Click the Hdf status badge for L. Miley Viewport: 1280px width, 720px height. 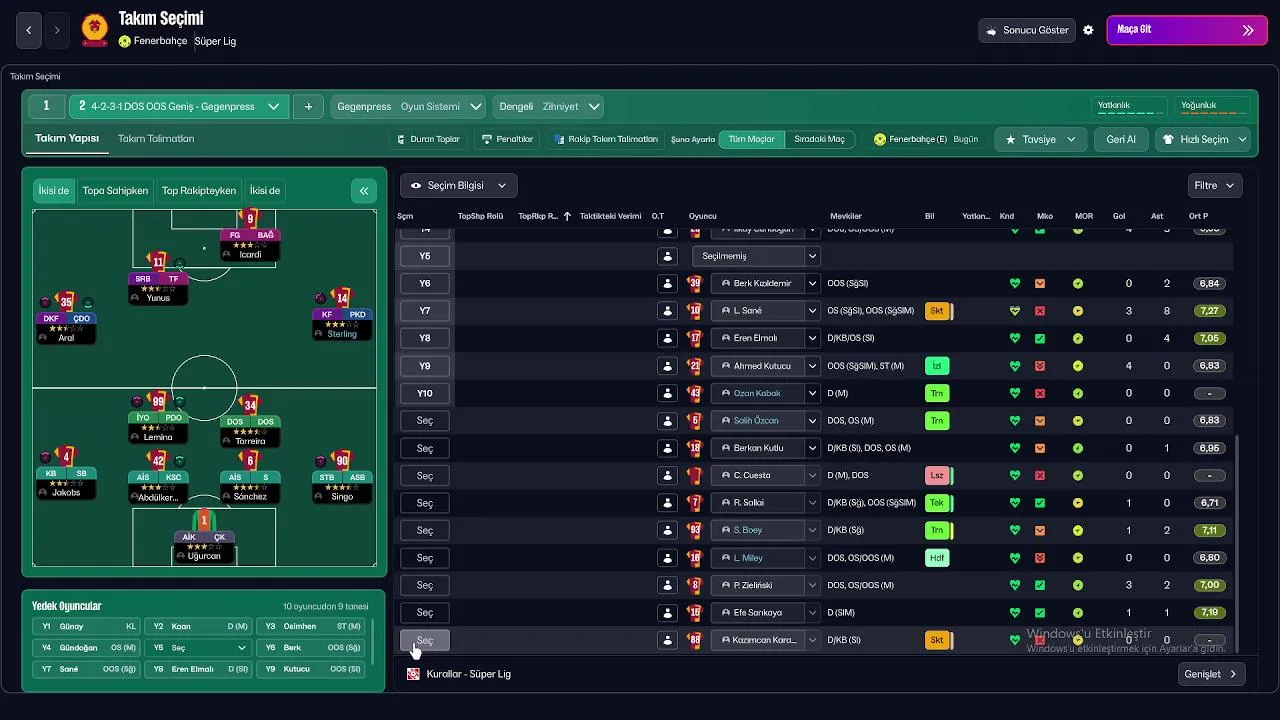(x=937, y=558)
